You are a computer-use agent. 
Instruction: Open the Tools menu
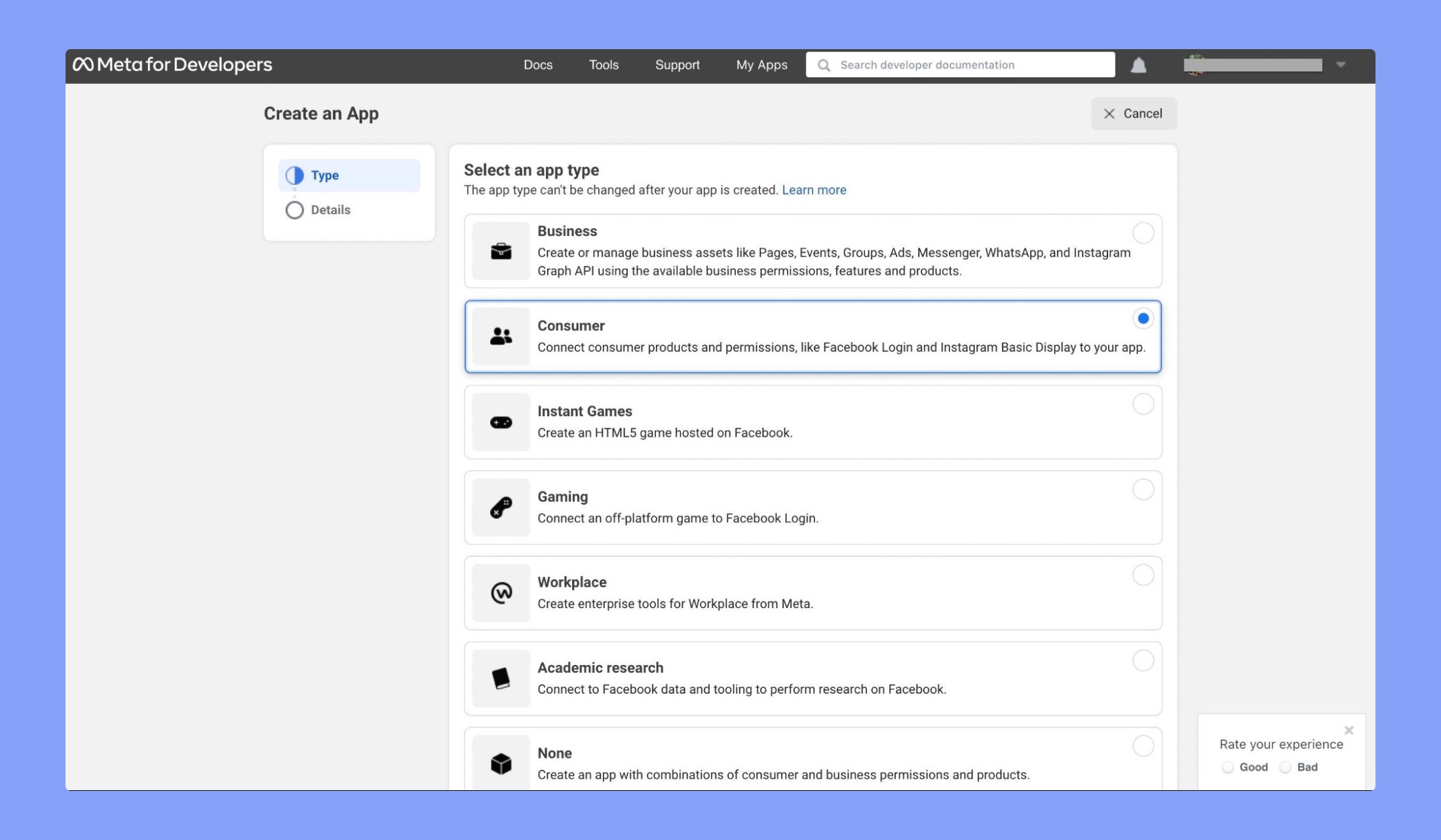pos(604,64)
